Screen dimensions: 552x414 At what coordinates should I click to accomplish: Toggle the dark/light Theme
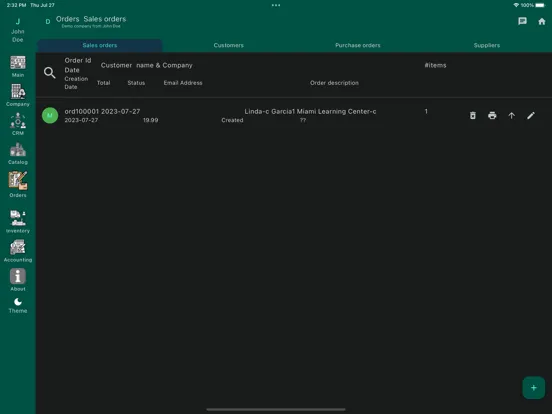pyautogui.click(x=18, y=306)
